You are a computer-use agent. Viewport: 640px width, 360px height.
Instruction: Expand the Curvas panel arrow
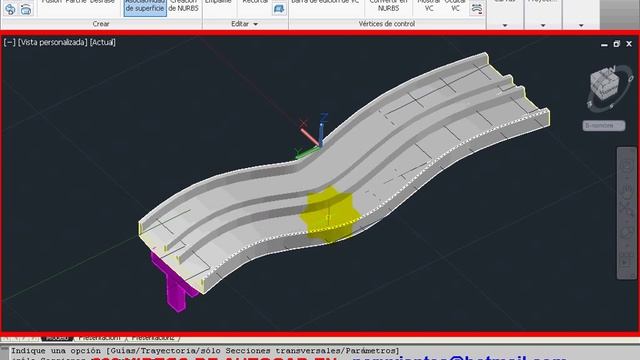(x=505, y=25)
